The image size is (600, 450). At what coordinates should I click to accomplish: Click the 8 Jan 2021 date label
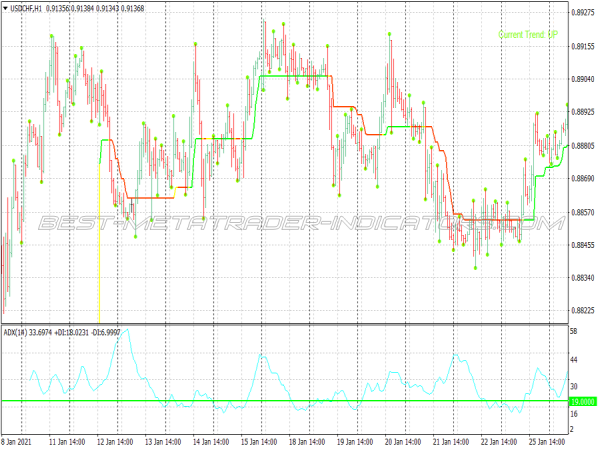pos(16,442)
